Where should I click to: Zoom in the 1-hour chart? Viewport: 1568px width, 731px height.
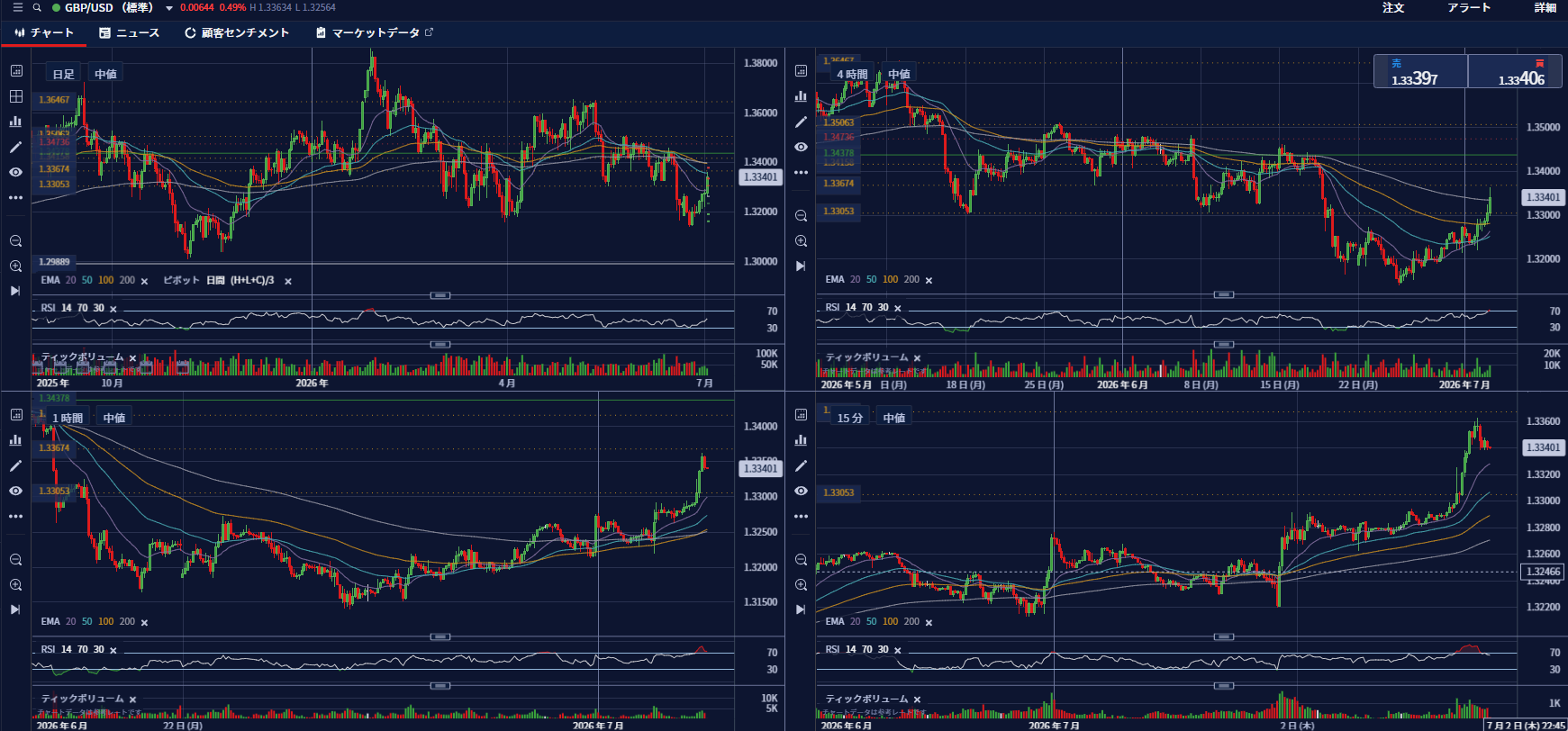(x=16, y=585)
